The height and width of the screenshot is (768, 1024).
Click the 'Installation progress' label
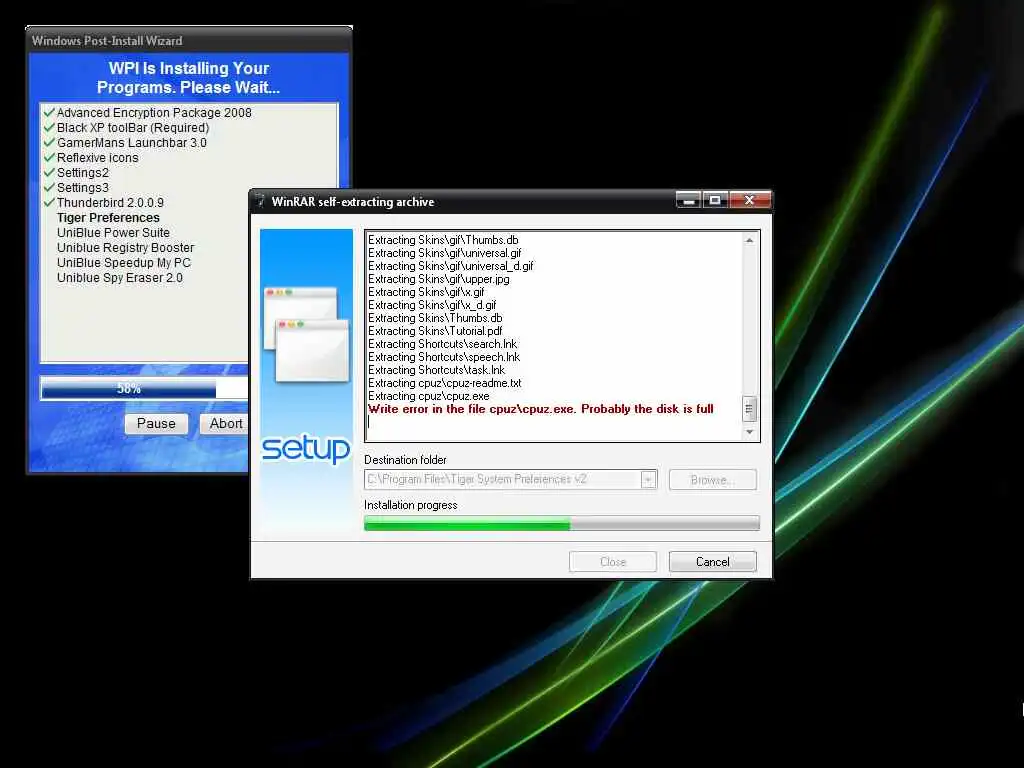[410, 505]
